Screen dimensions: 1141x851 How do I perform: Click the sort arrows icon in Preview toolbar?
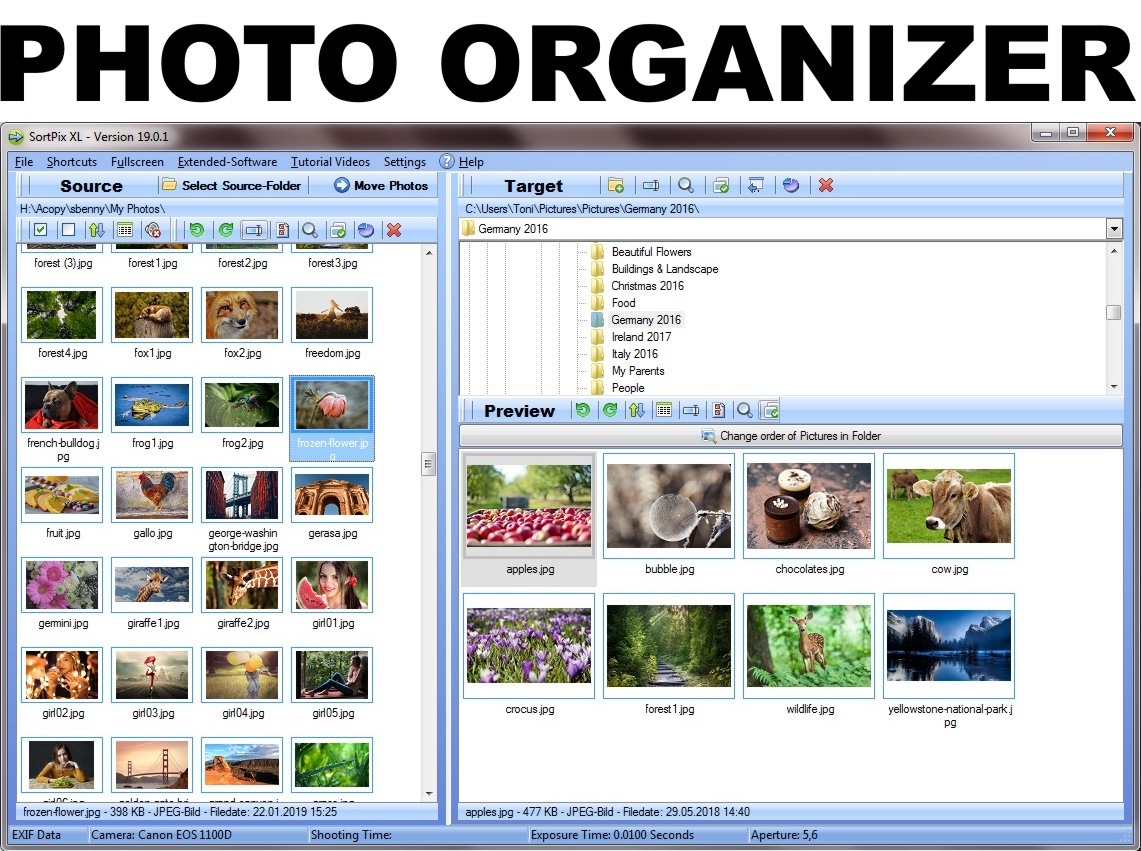[637, 410]
